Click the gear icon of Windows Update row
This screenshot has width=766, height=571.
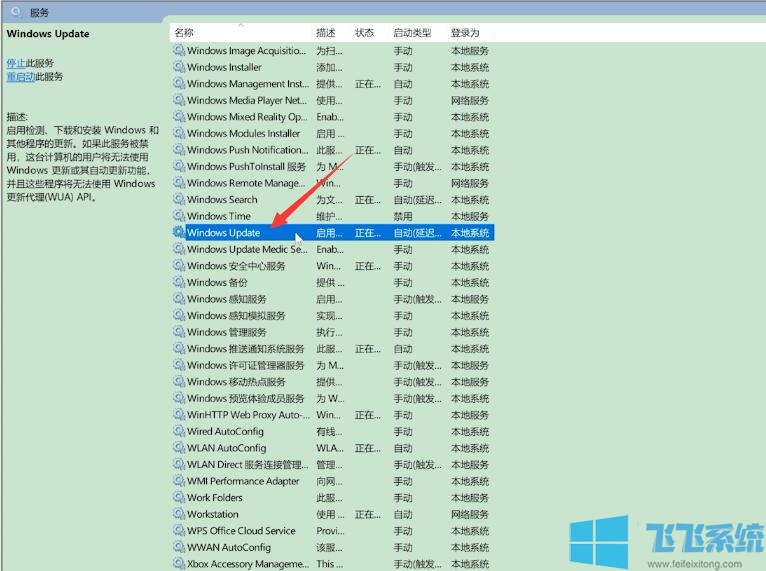(x=179, y=233)
